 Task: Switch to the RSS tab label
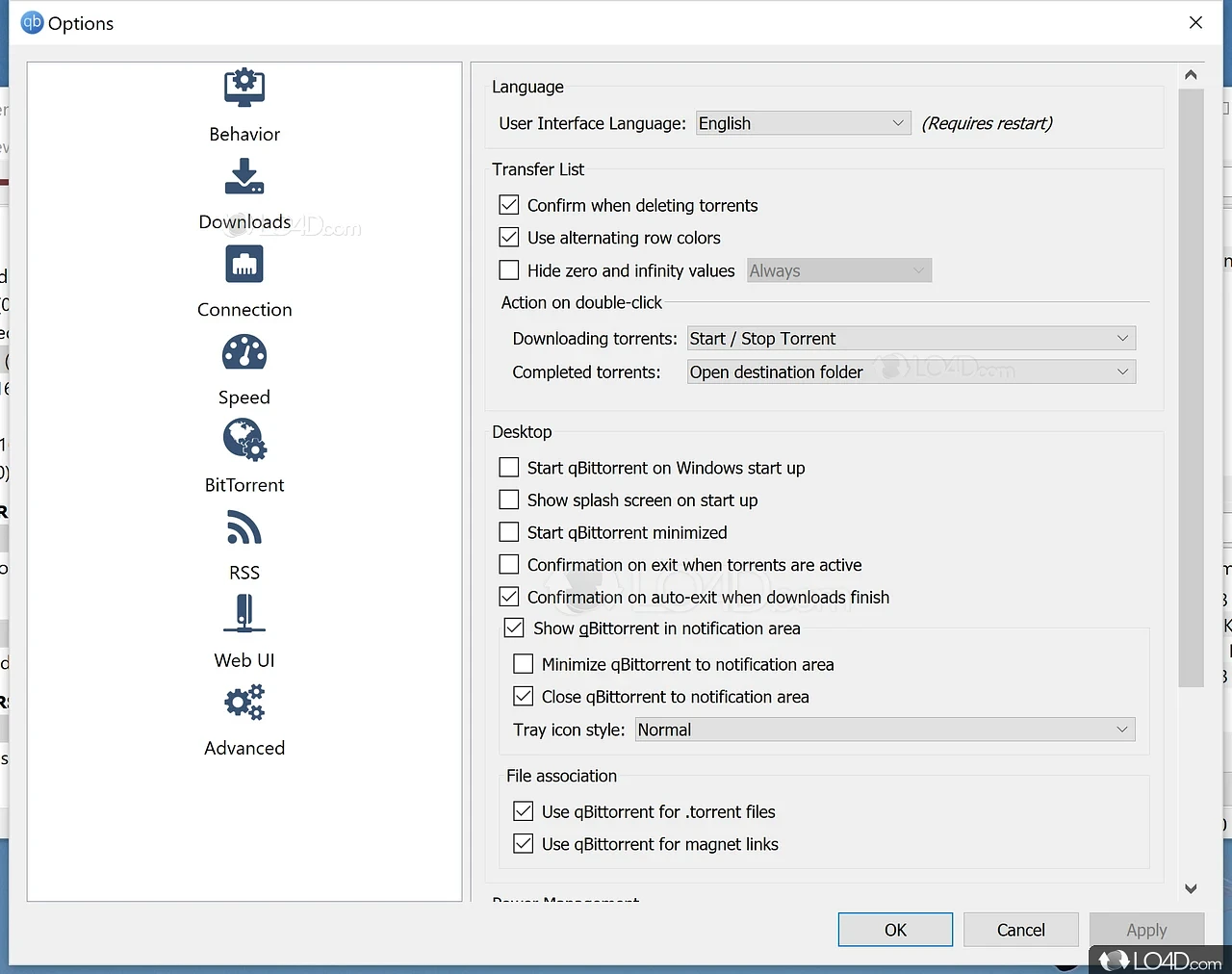(244, 573)
